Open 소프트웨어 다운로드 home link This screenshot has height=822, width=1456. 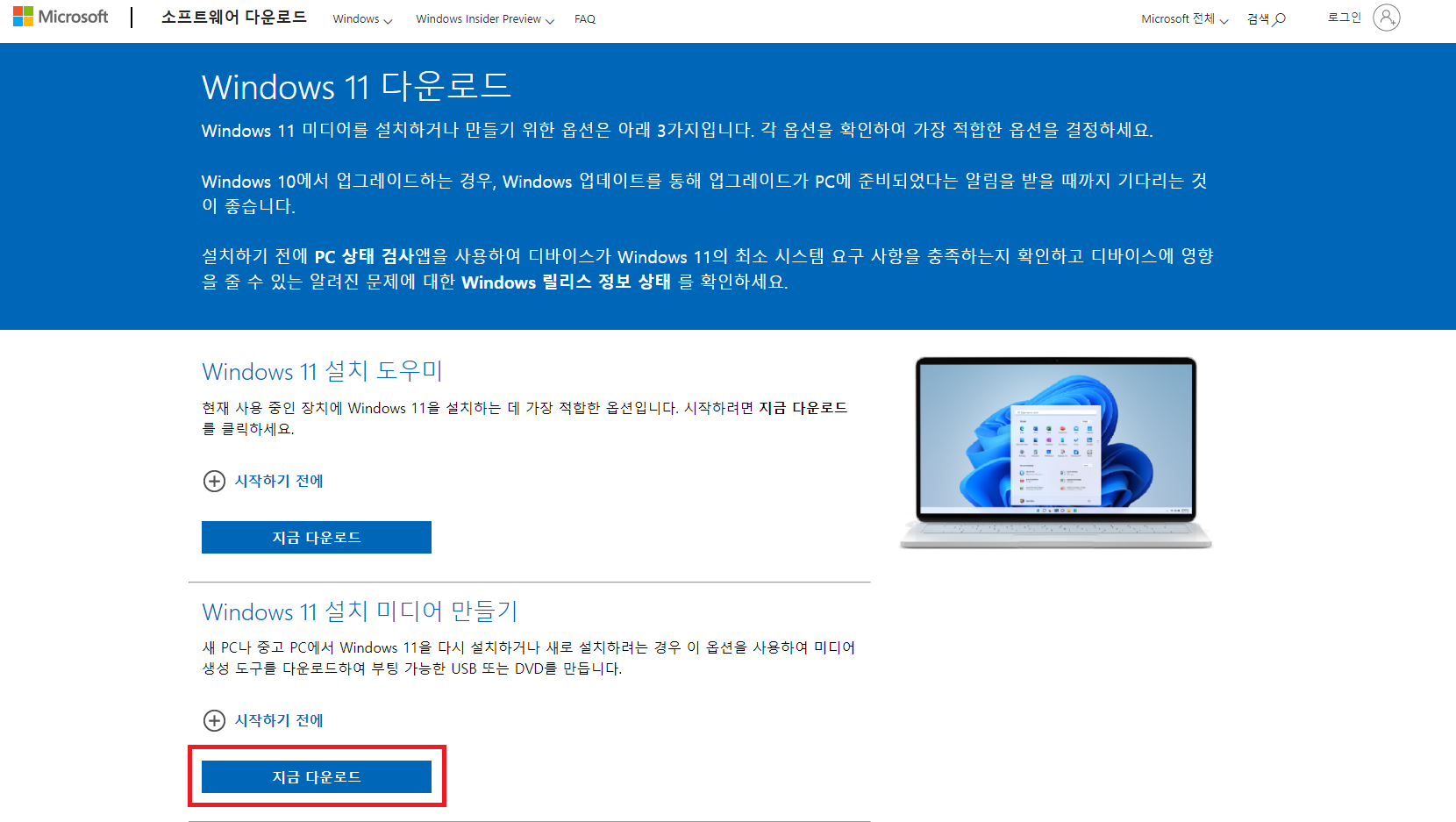click(x=234, y=18)
